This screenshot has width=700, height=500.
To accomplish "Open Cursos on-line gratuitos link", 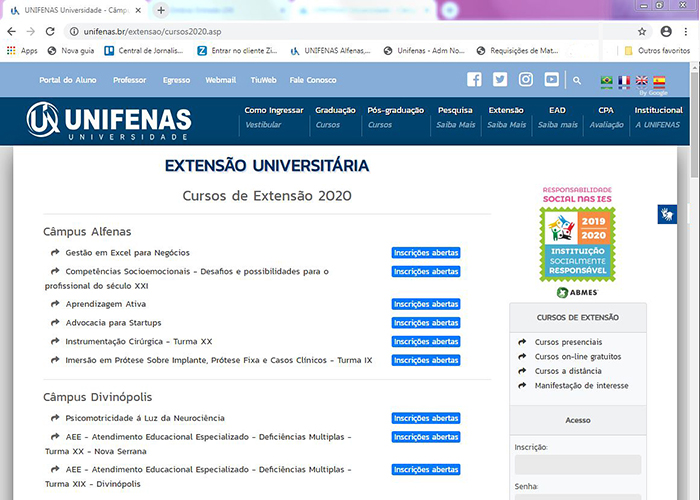I will [x=577, y=356].
